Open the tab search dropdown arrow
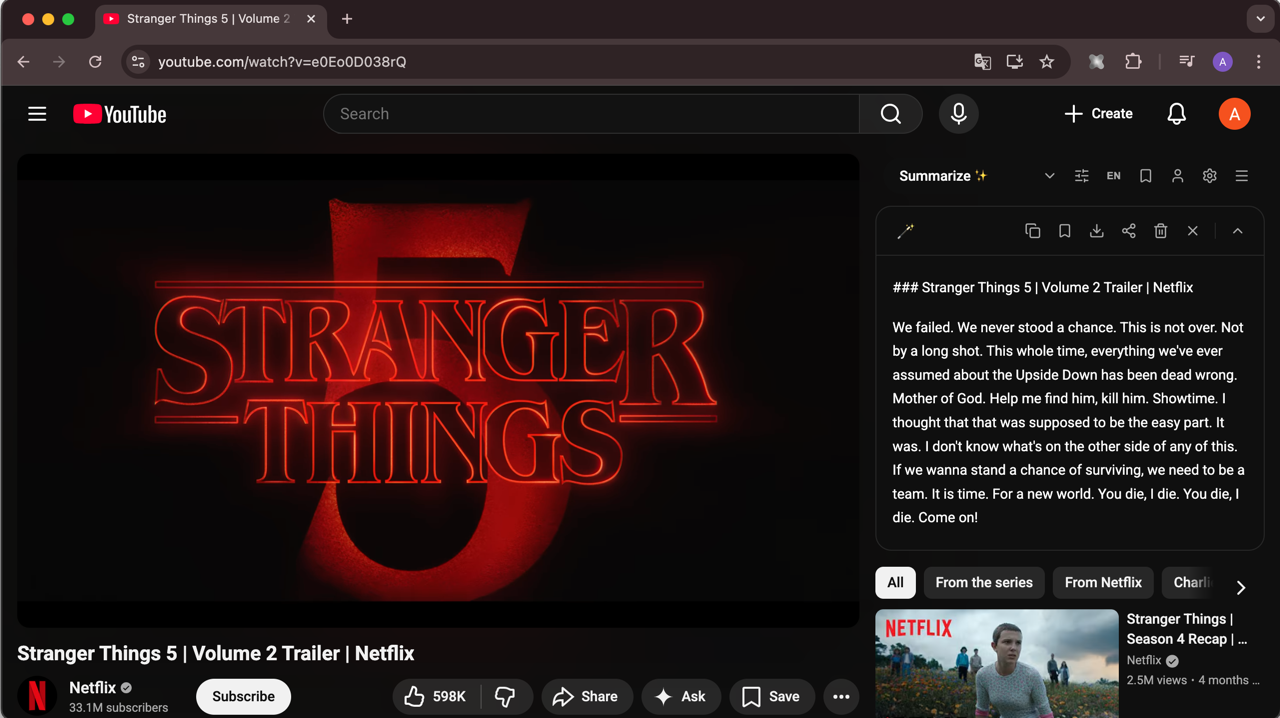 1260,19
